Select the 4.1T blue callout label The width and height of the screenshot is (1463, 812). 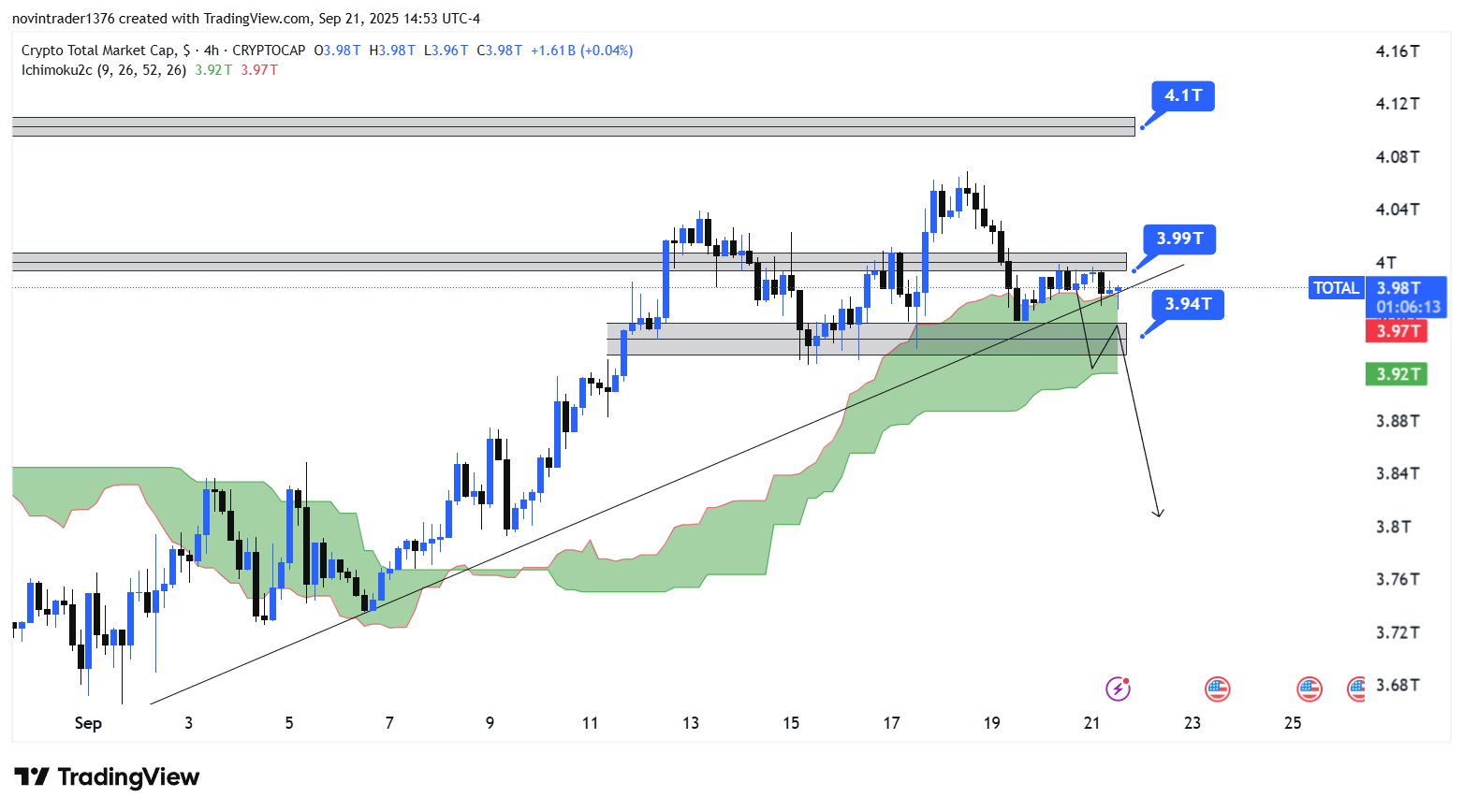pos(1183,95)
